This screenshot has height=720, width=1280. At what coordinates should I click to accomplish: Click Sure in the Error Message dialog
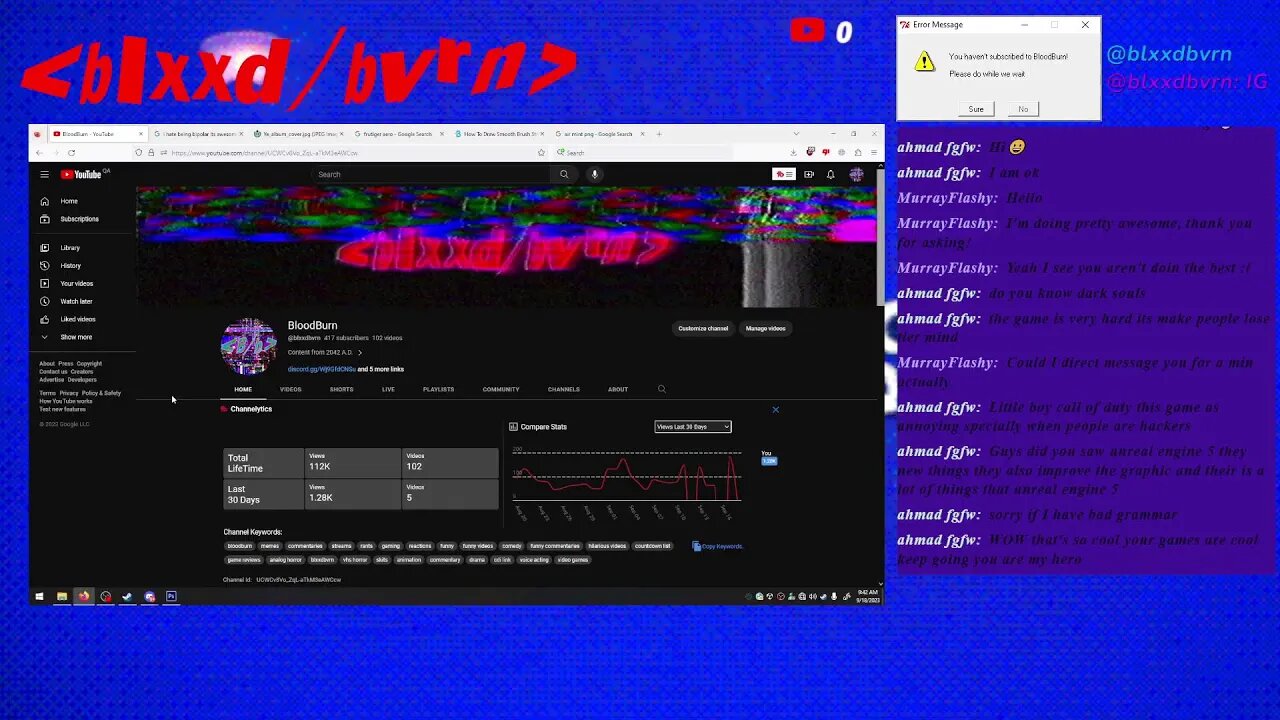pos(976,109)
